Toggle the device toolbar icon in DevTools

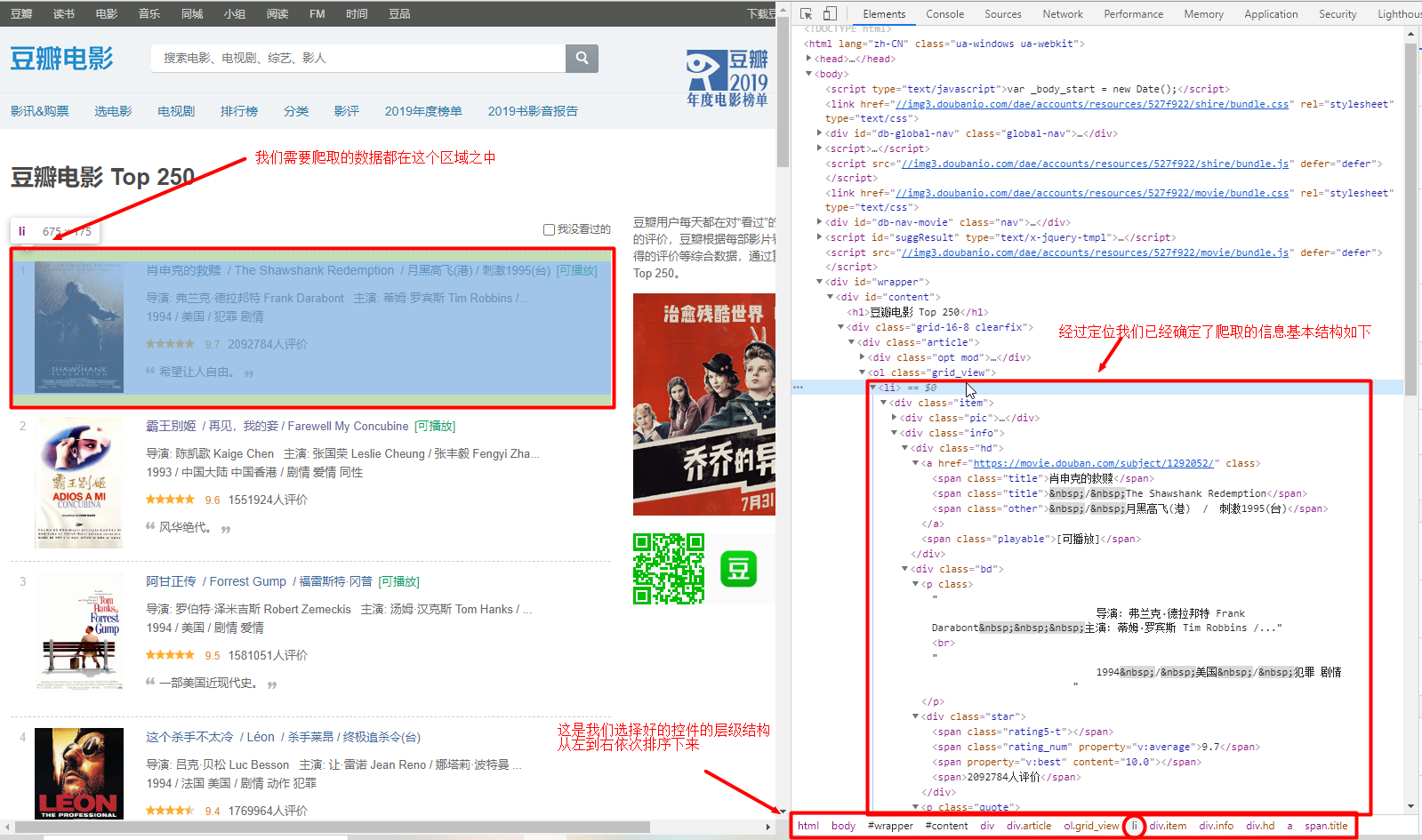click(830, 13)
